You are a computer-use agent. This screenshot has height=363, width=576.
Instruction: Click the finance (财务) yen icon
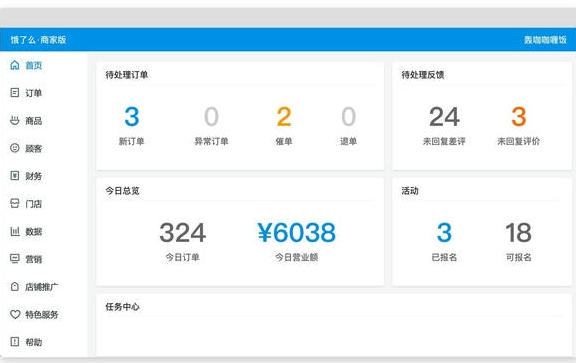[15, 176]
